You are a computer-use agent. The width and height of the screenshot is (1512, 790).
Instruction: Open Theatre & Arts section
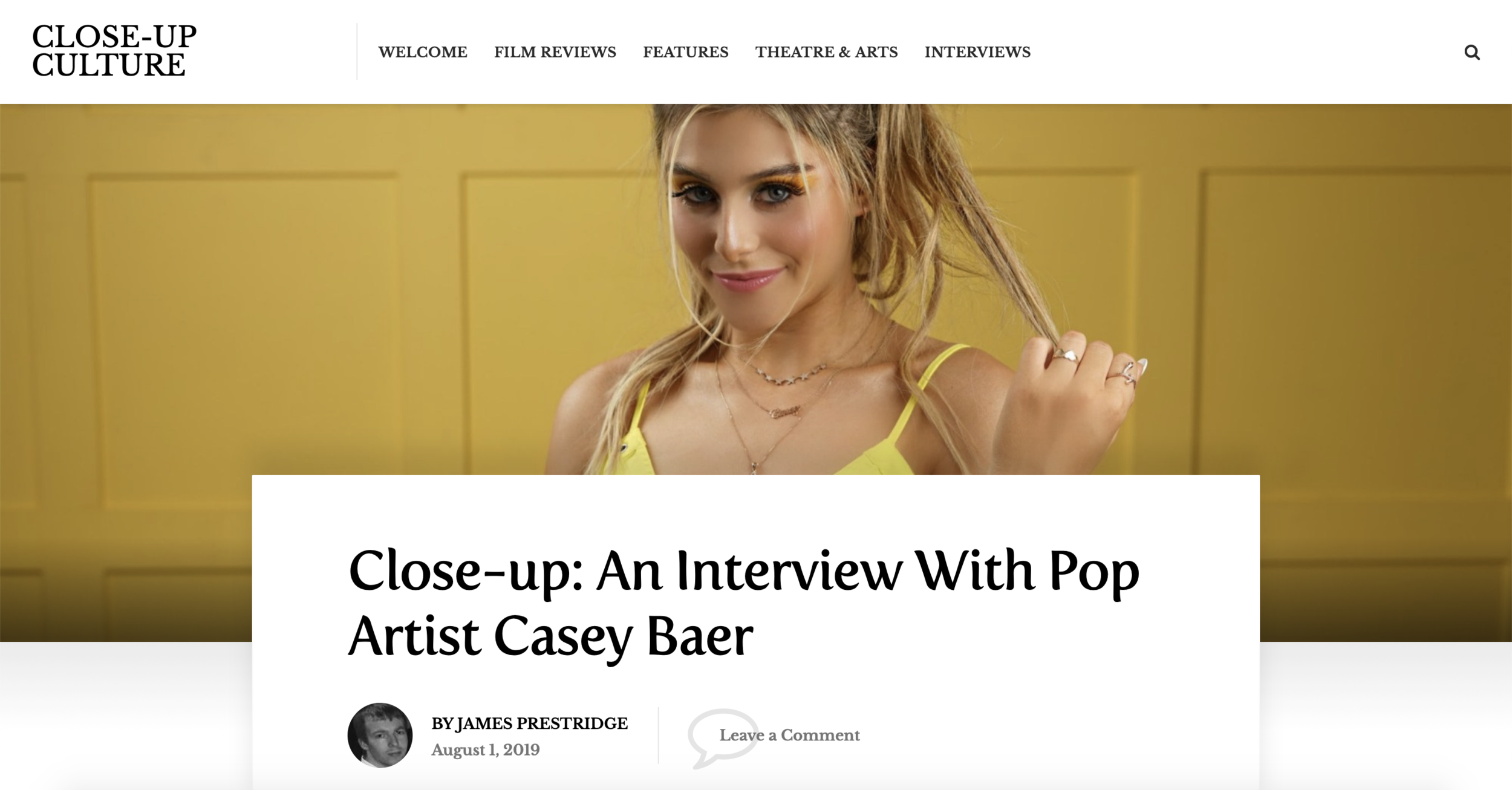pos(826,52)
